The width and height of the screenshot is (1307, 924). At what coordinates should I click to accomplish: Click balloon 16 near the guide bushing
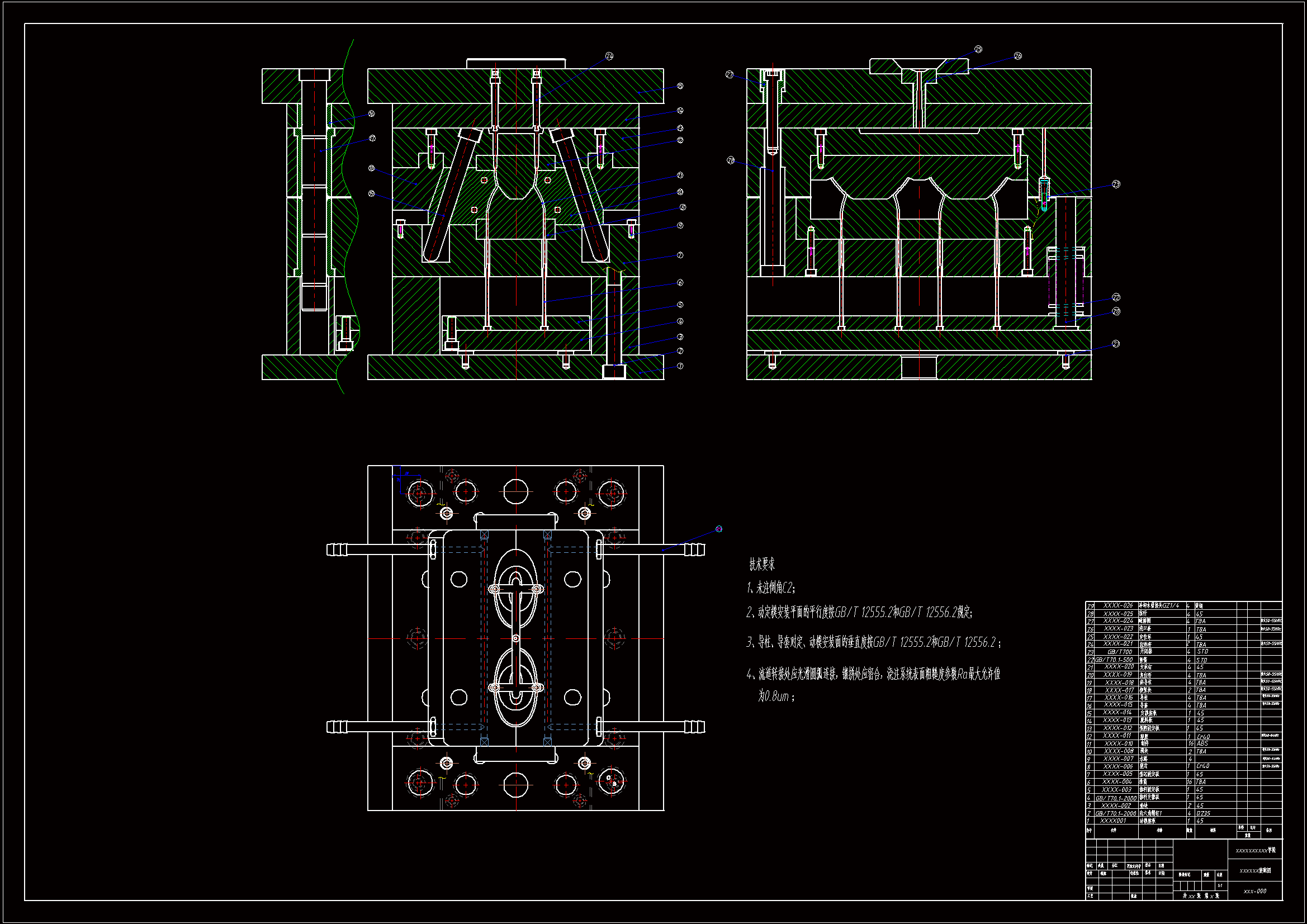tap(372, 114)
